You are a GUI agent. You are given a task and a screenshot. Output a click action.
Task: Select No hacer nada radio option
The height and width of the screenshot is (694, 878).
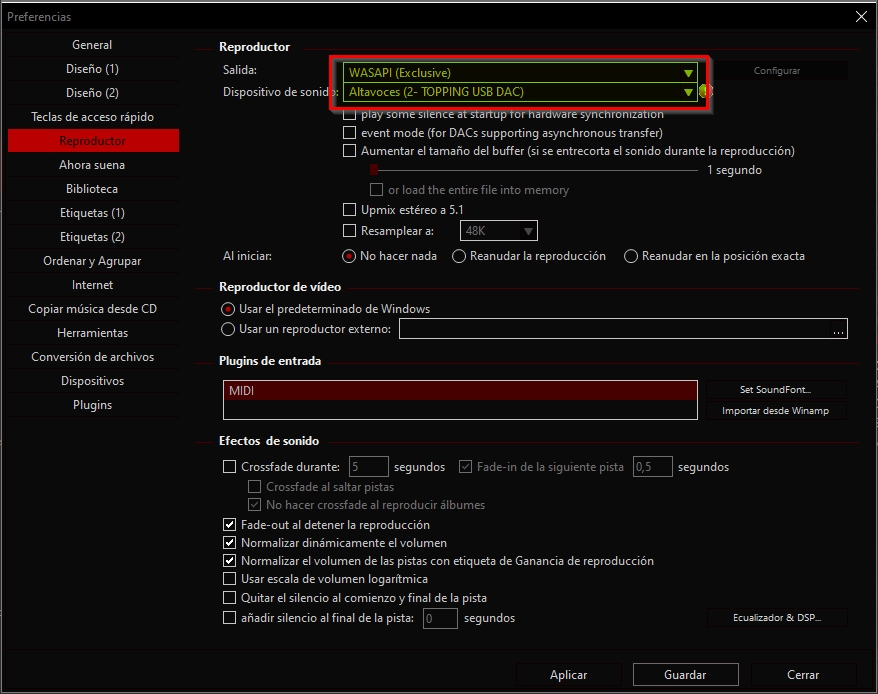click(x=349, y=257)
